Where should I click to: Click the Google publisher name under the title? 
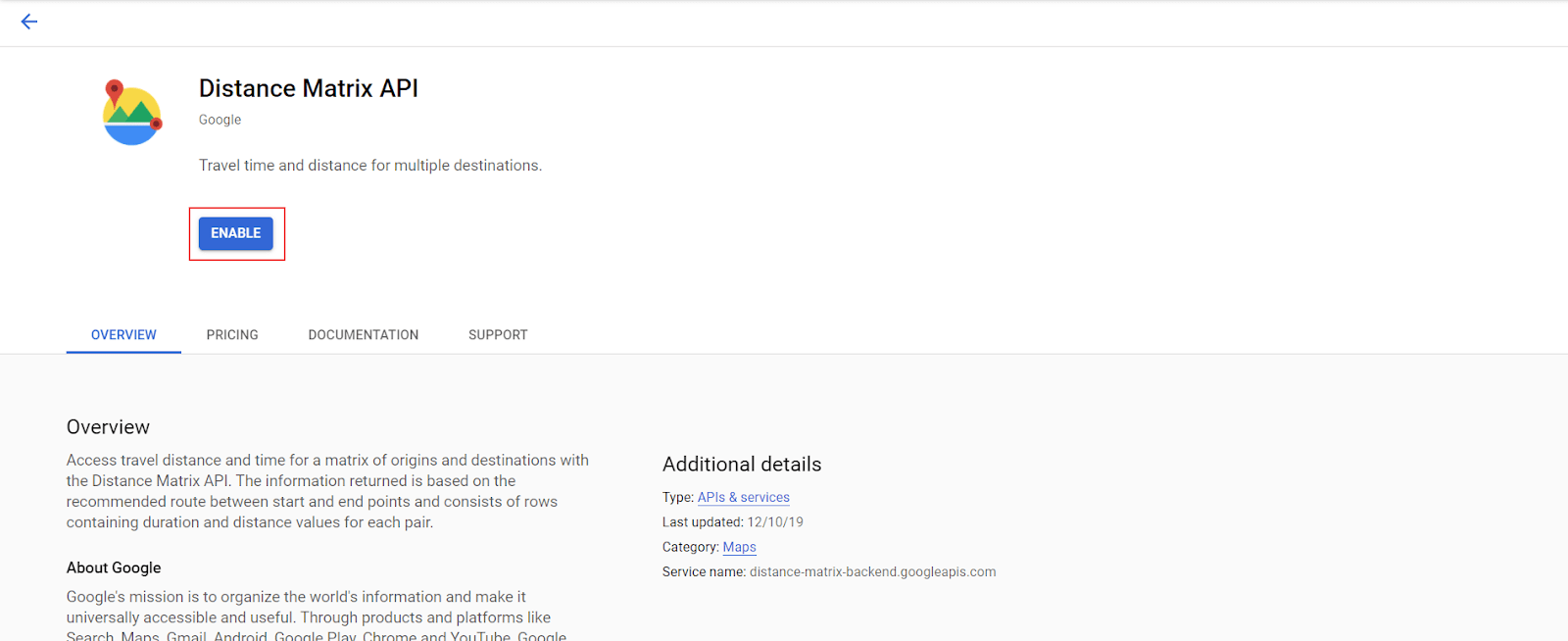click(218, 119)
